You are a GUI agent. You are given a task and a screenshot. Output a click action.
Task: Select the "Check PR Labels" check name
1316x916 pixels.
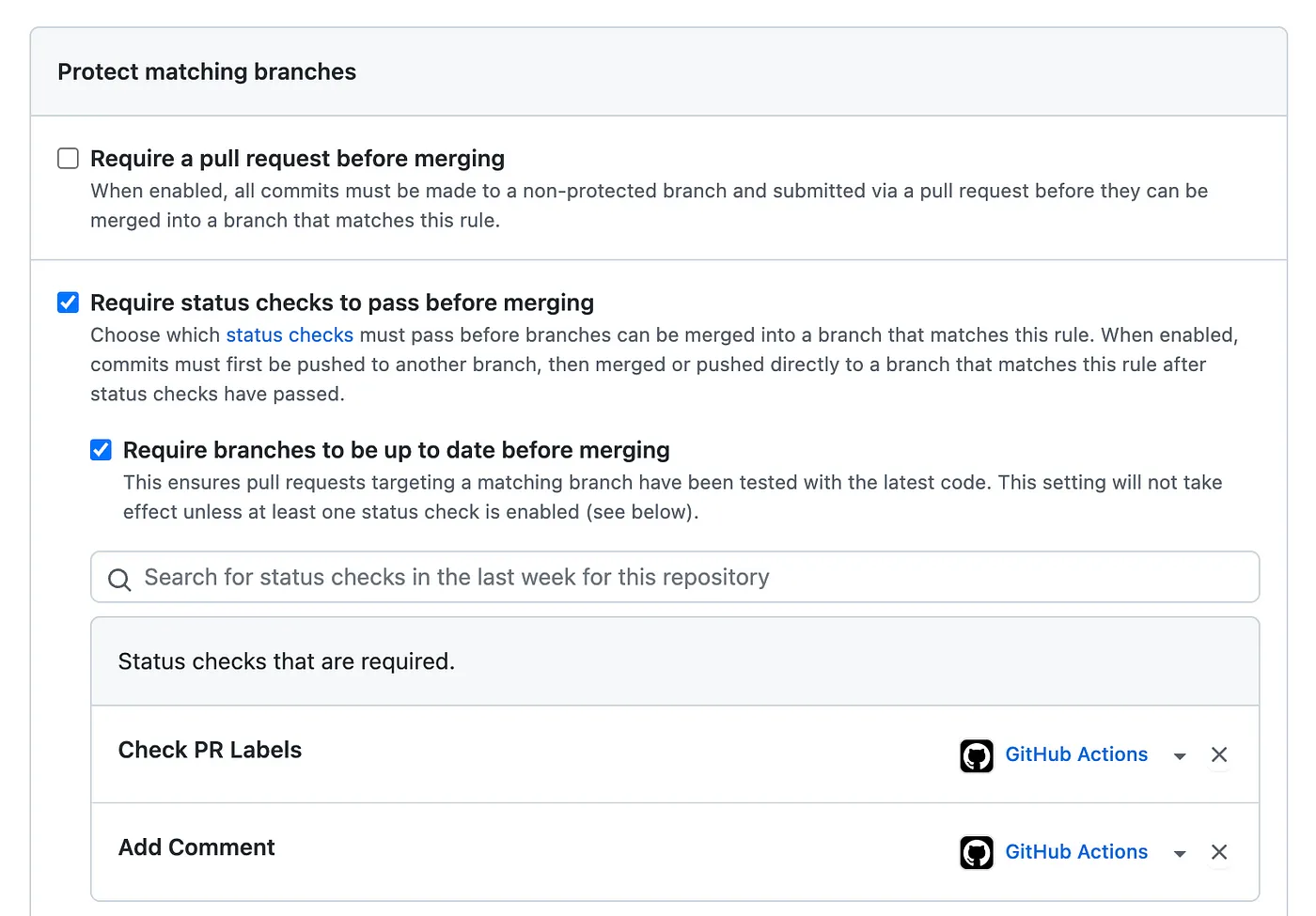tap(210, 750)
